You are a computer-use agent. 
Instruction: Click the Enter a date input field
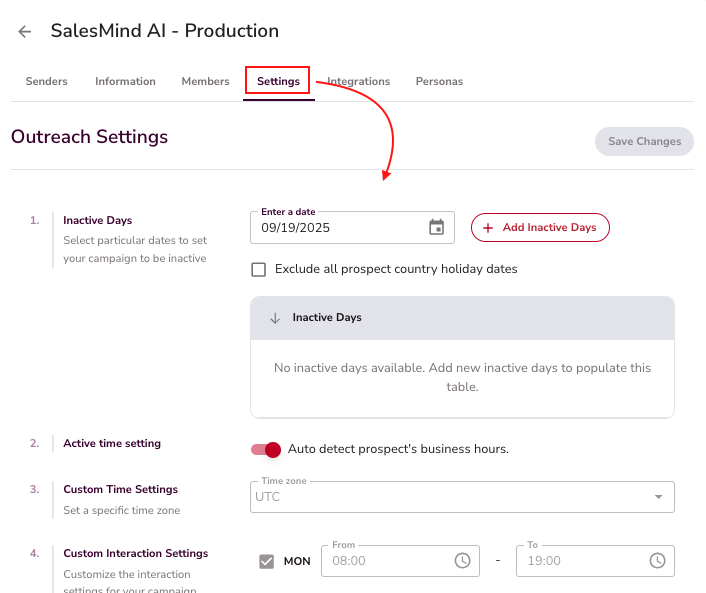pyautogui.click(x=338, y=228)
